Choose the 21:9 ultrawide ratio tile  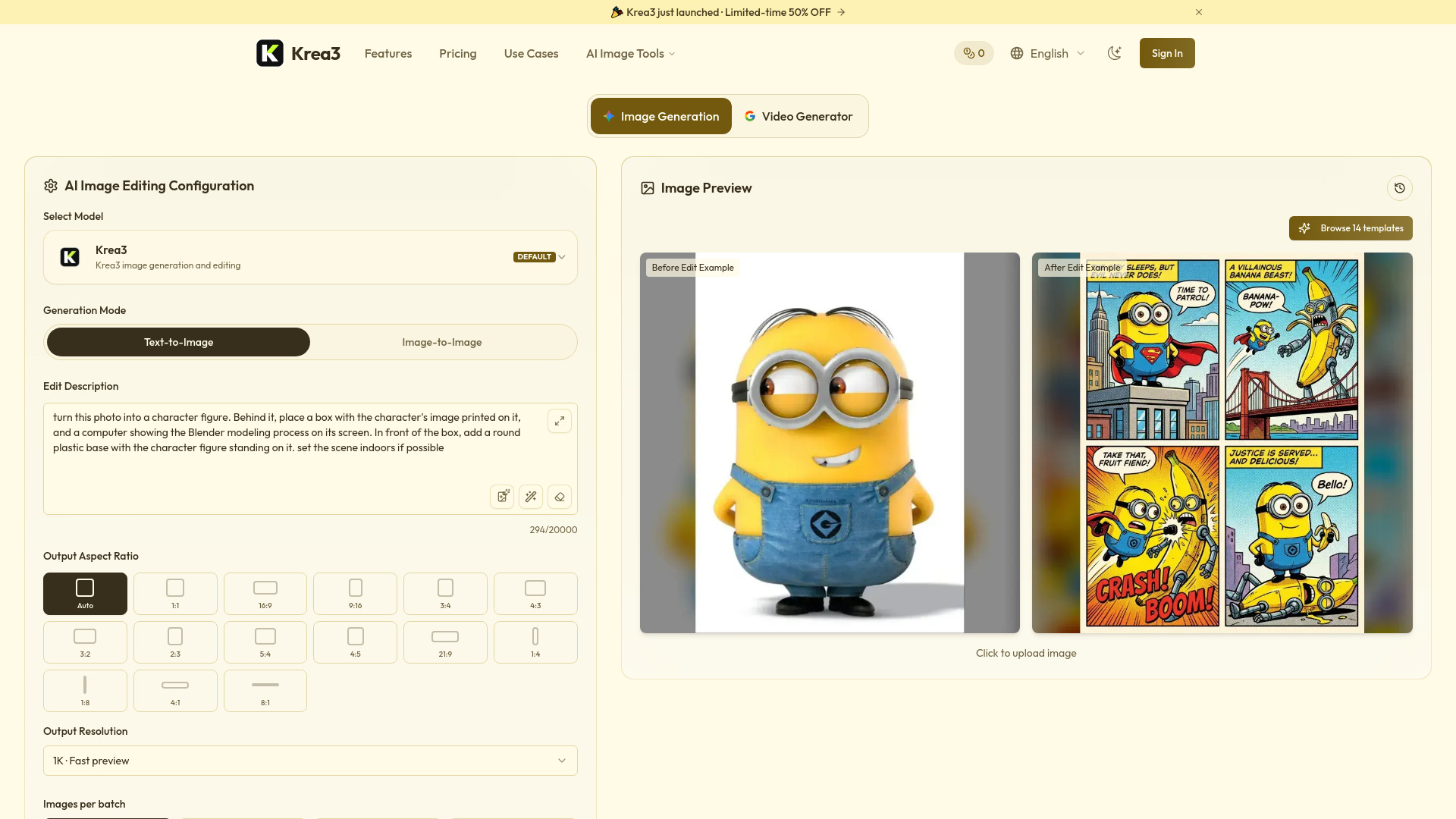coord(445,642)
